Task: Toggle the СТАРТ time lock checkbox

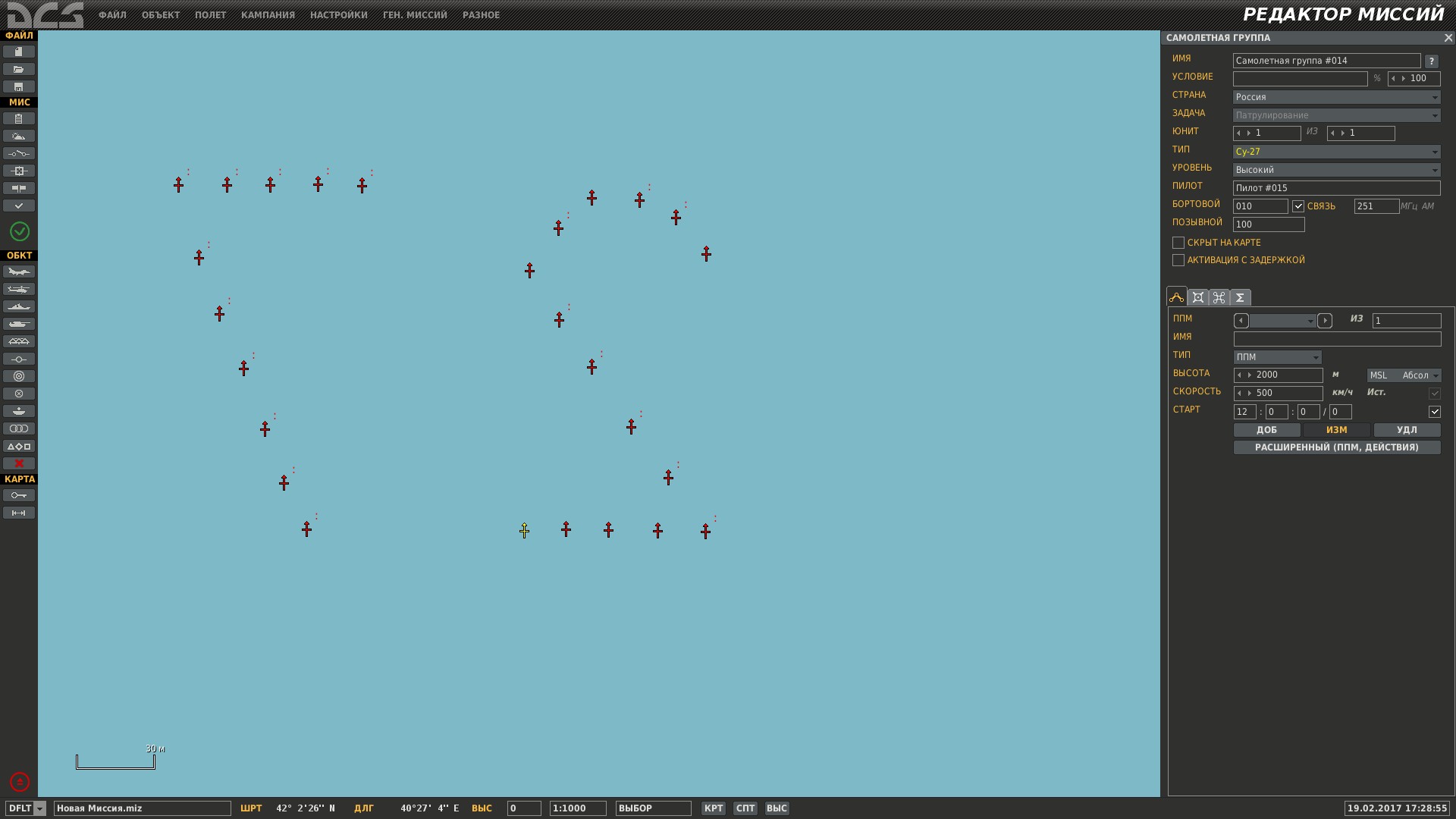Action: tap(1435, 412)
